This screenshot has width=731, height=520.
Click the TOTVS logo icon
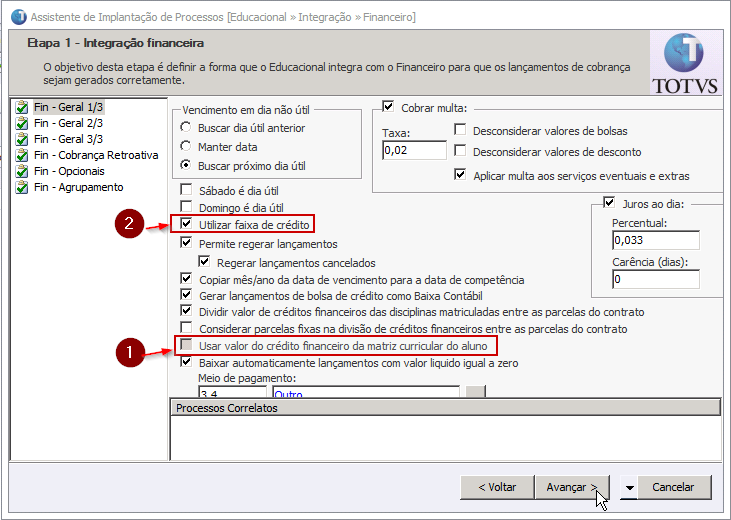point(684,61)
